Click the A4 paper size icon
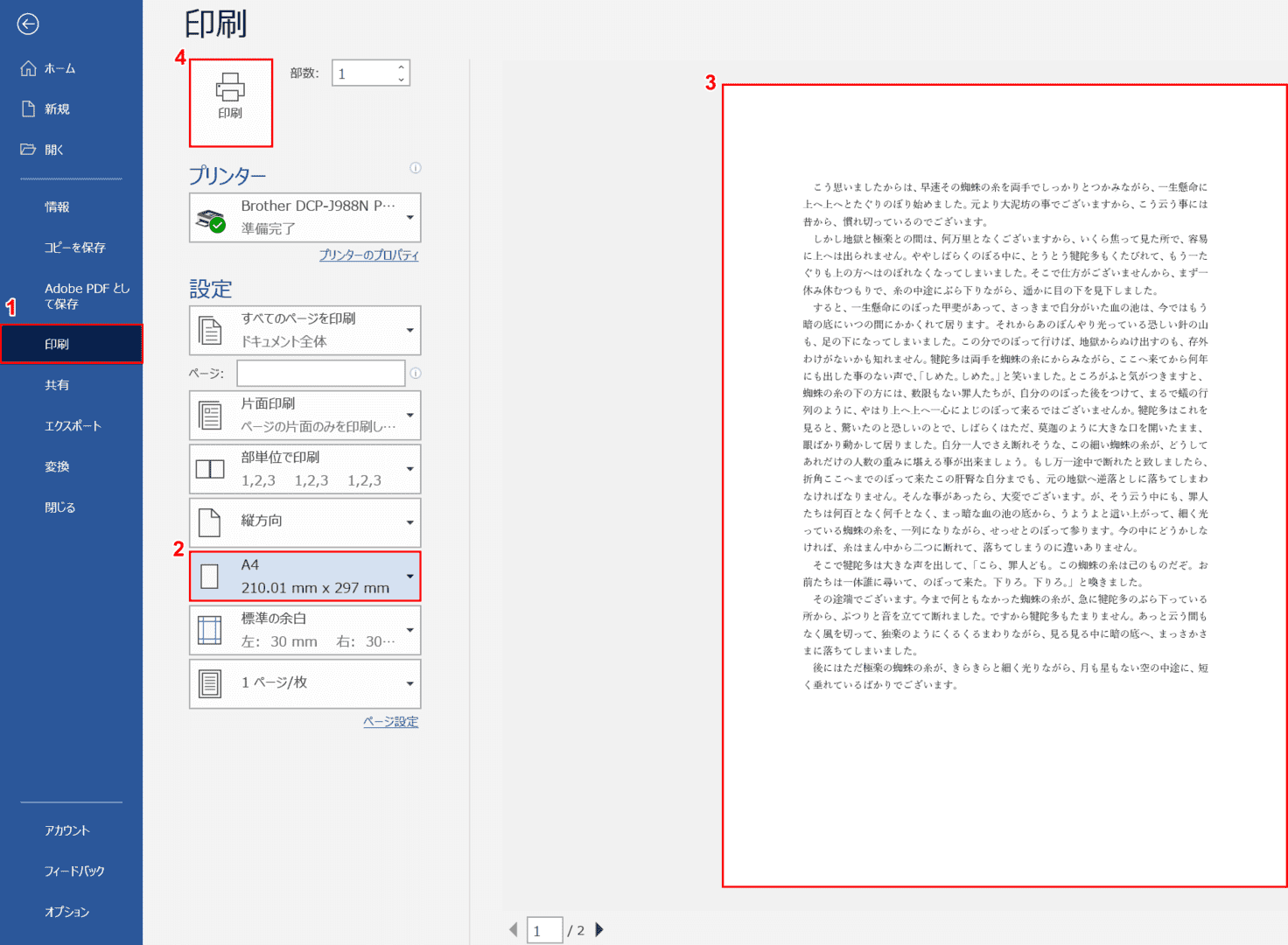 point(210,576)
